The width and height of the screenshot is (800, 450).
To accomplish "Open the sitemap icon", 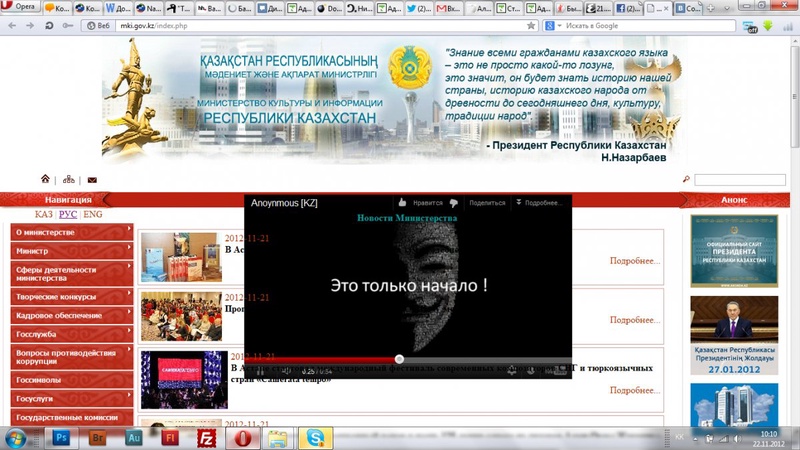I will click(69, 179).
